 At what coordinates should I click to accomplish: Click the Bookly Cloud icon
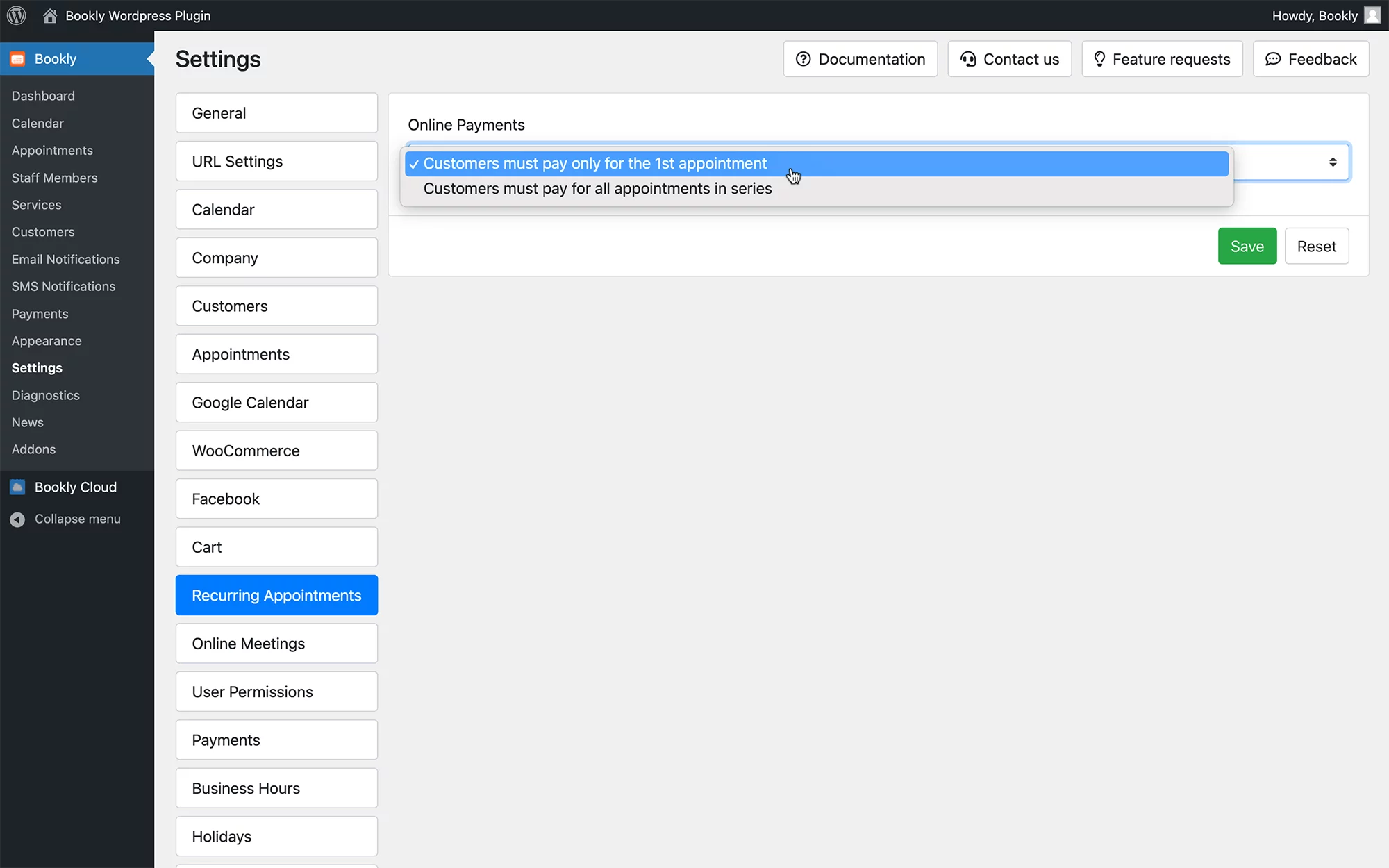pos(18,487)
